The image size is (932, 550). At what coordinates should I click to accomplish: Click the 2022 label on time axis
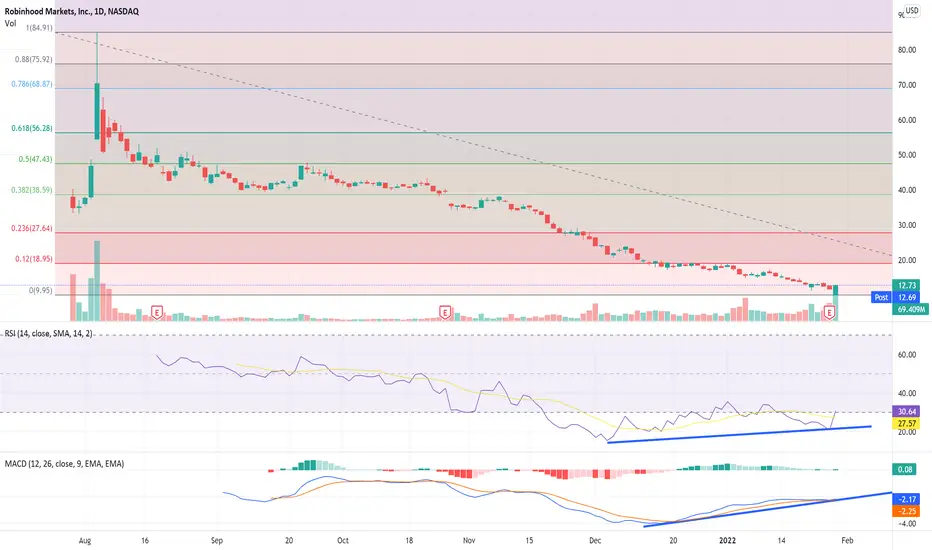coord(728,540)
